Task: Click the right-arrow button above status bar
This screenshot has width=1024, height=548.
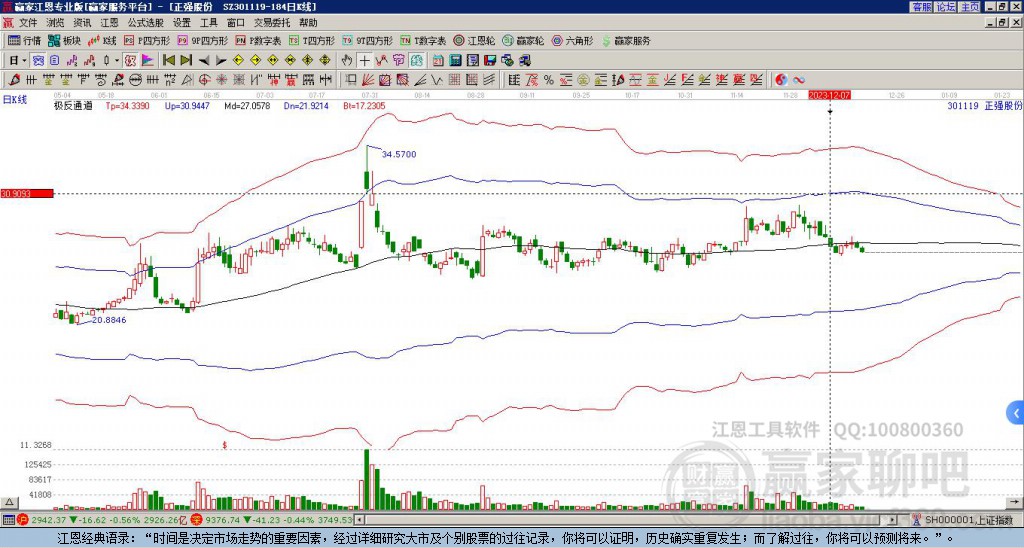Action: coord(1016,502)
